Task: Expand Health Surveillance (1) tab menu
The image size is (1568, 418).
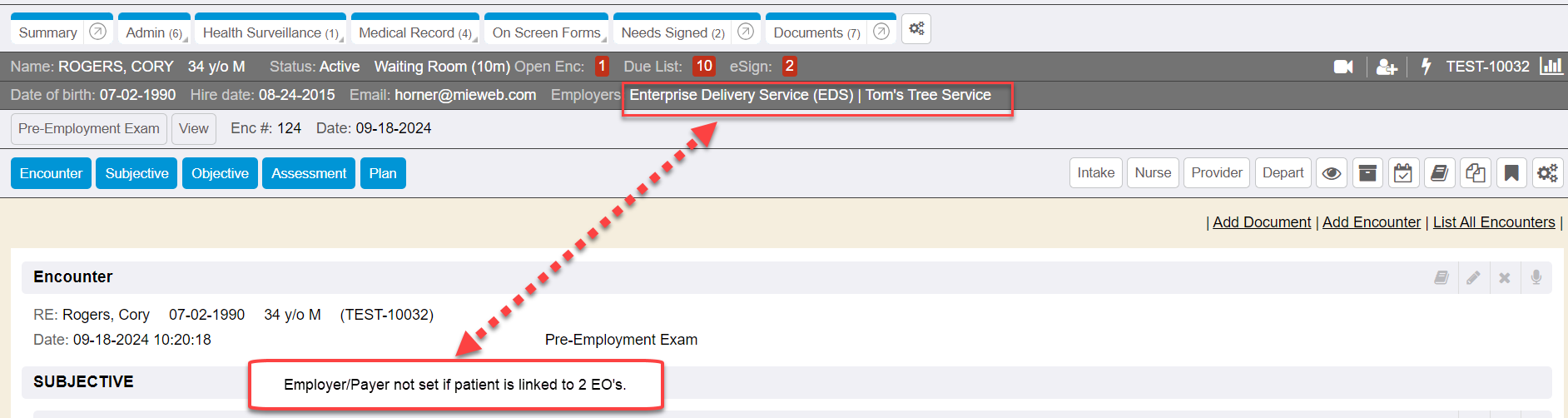Action: point(270,32)
